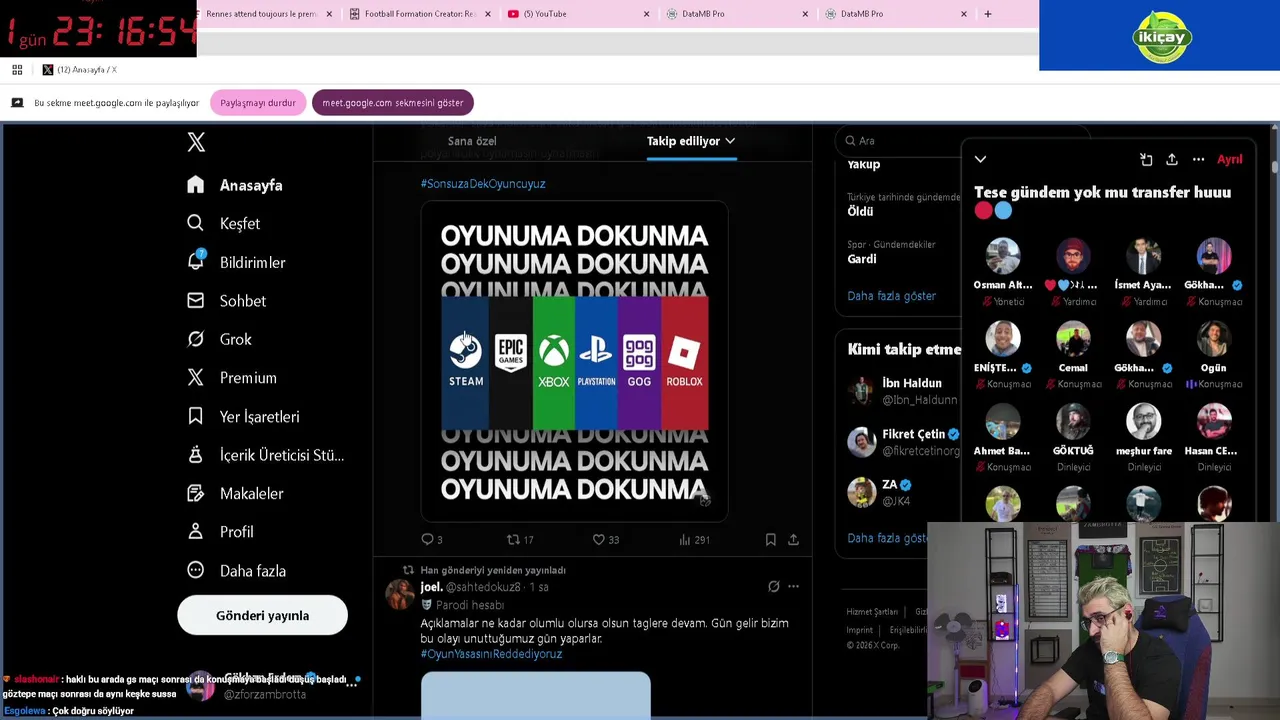Open the Fikret Çetin suggested profile
This screenshot has width=1280, height=720.
pos(903,442)
